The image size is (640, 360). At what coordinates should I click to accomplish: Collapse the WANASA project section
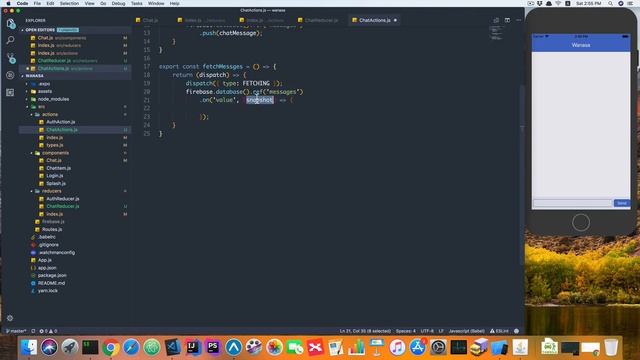[34, 76]
